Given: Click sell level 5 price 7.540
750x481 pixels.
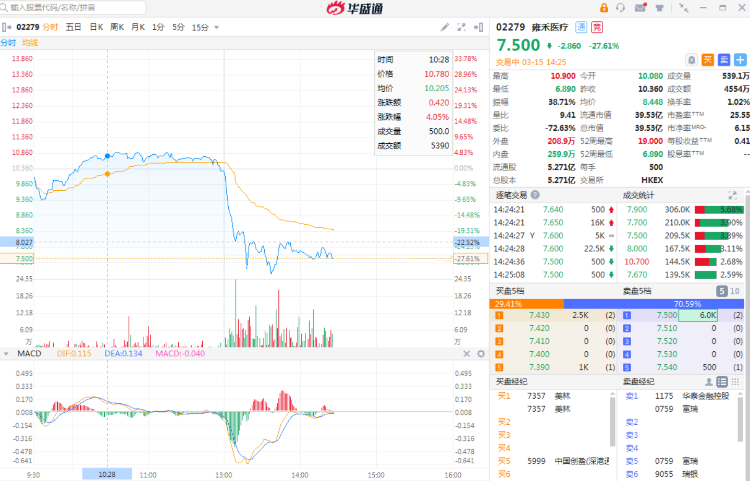Looking at the screenshot, I should pyautogui.click(x=667, y=367).
